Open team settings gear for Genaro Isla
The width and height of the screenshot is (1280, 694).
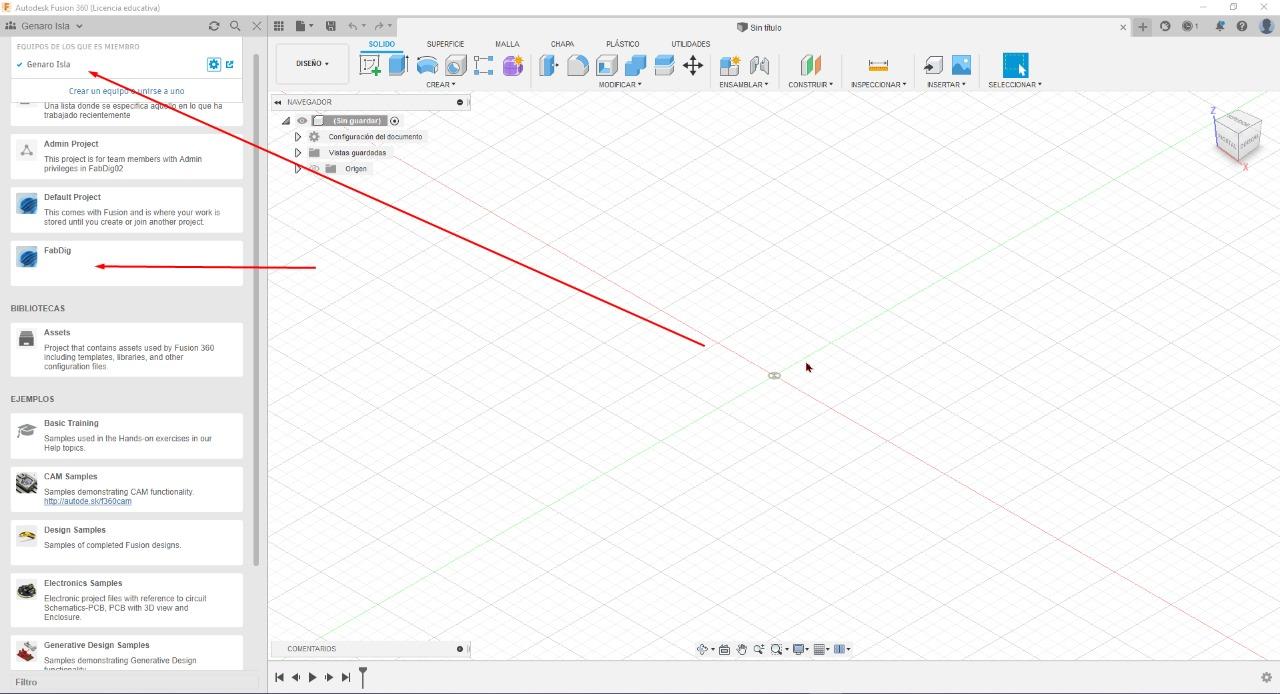(214, 64)
